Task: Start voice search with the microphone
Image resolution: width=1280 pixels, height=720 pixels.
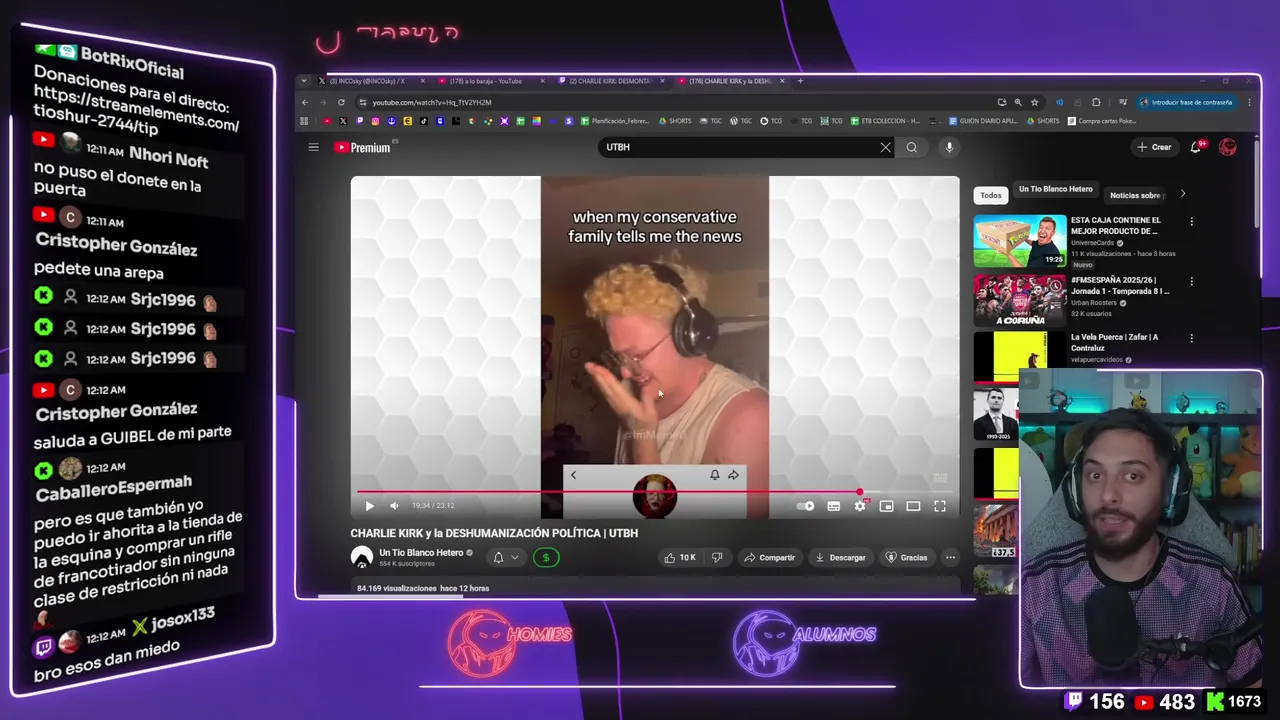Action: pos(949,147)
